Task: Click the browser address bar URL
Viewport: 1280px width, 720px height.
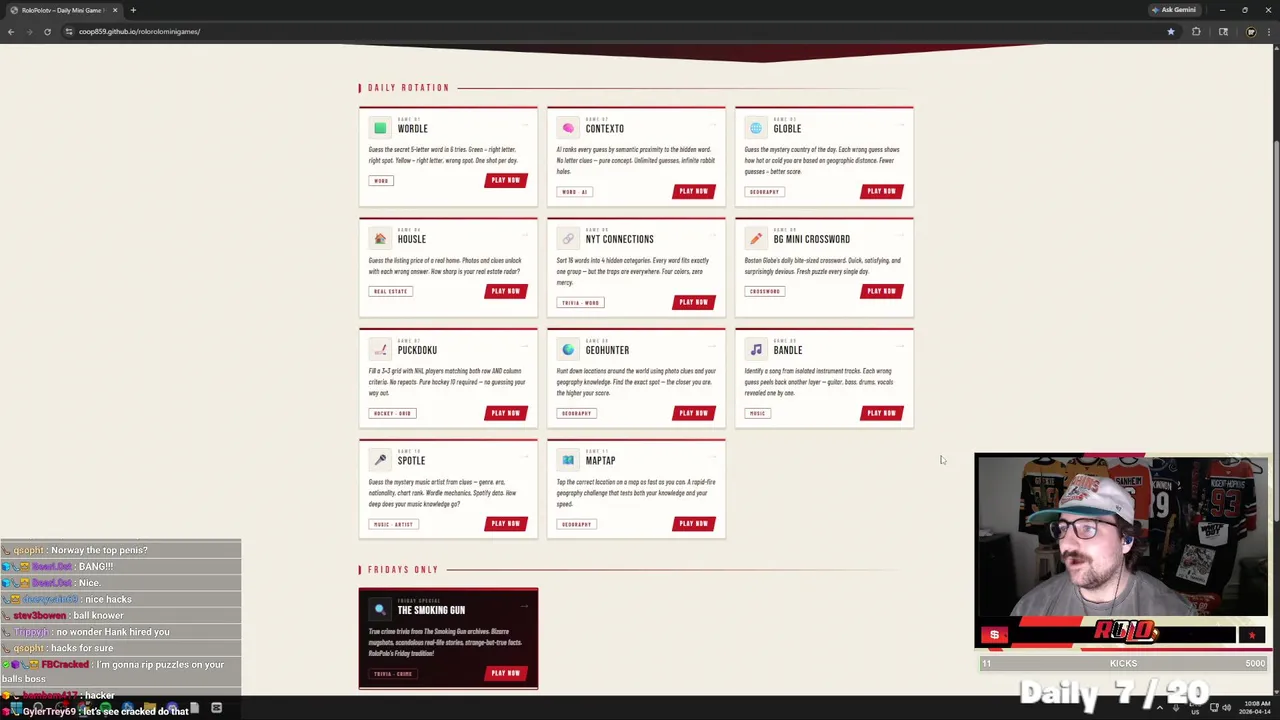Action: click(x=139, y=31)
